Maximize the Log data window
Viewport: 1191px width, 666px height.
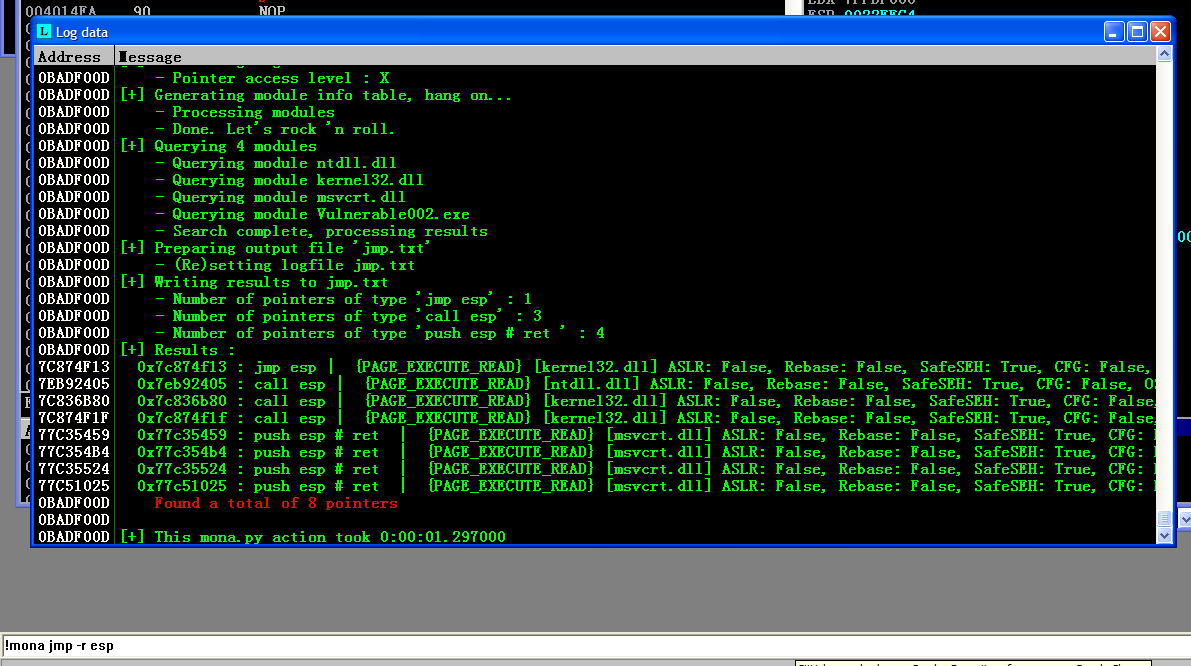[1137, 32]
